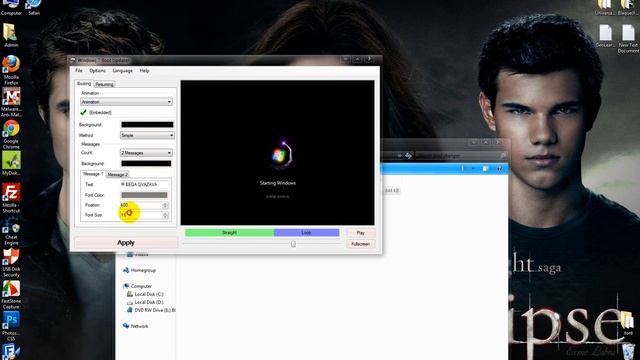The image size is (640, 360).
Task: Click the boot animation preview
Action: (x=278, y=153)
